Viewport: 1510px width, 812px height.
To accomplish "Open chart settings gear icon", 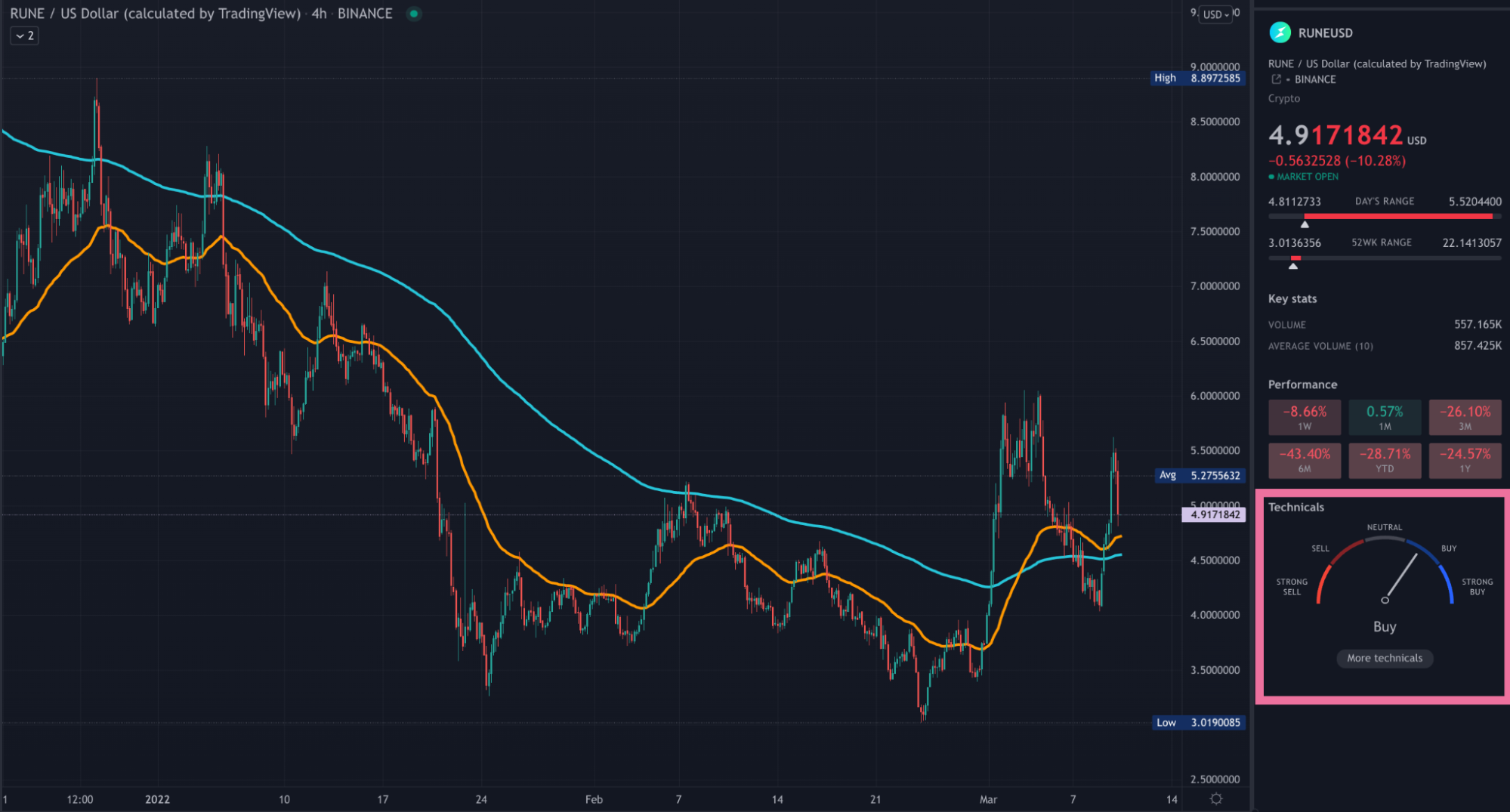I will 1215,798.
